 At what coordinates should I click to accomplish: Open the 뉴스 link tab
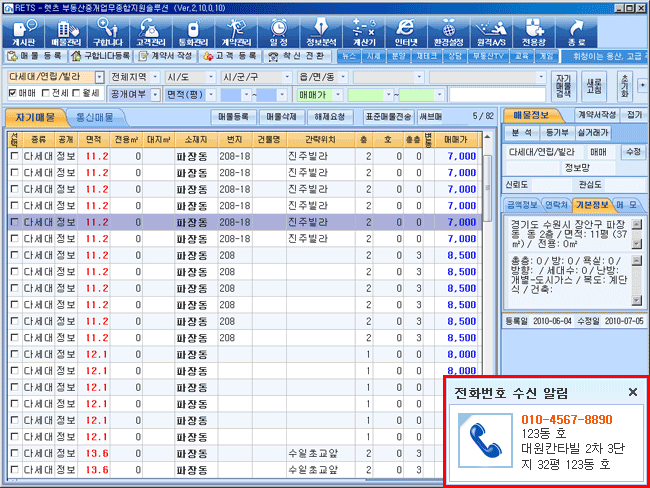[349, 56]
